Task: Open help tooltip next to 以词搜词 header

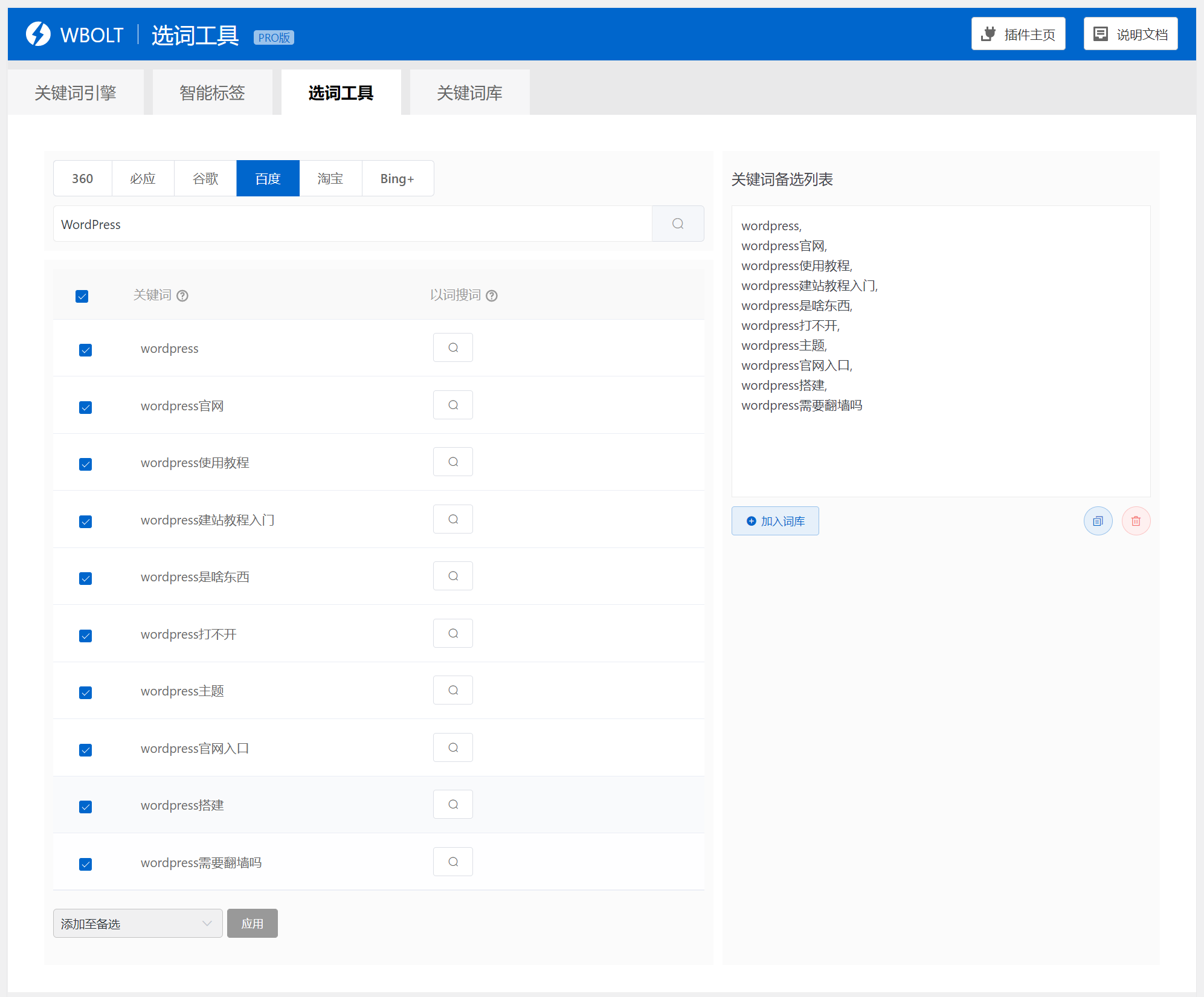Action: 492,295
